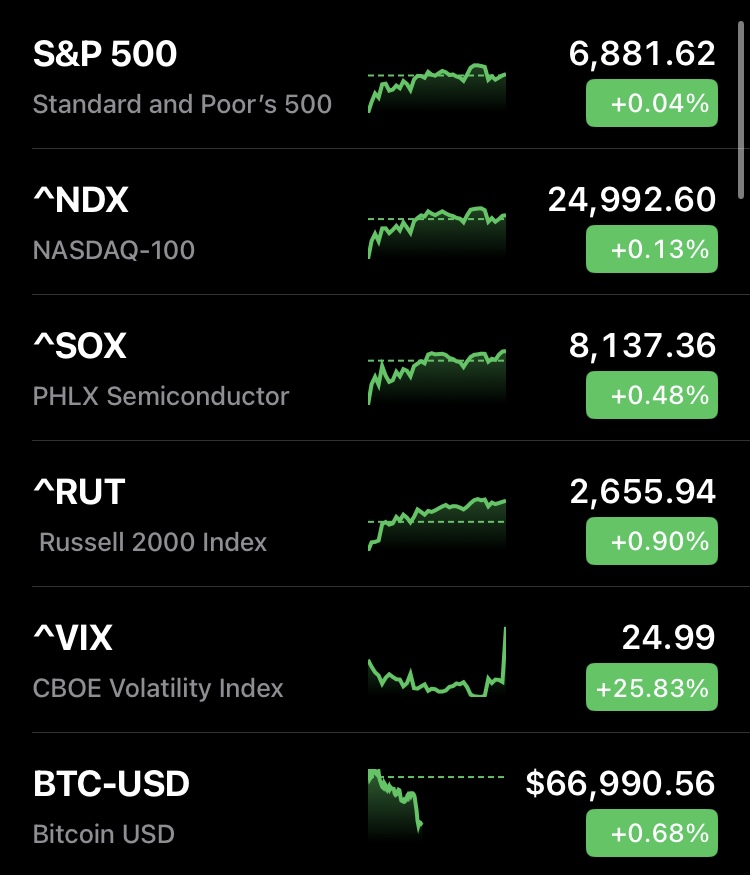The width and height of the screenshot is (750, 875).
Task: Tap the BTC-USD +0.68% change badge
Action: coord(651,833)
